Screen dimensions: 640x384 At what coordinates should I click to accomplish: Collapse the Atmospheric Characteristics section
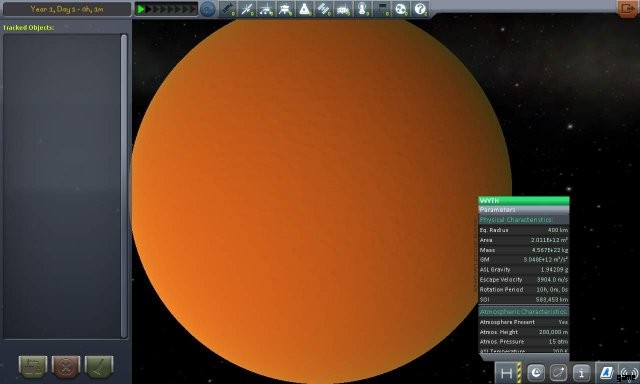524,311
